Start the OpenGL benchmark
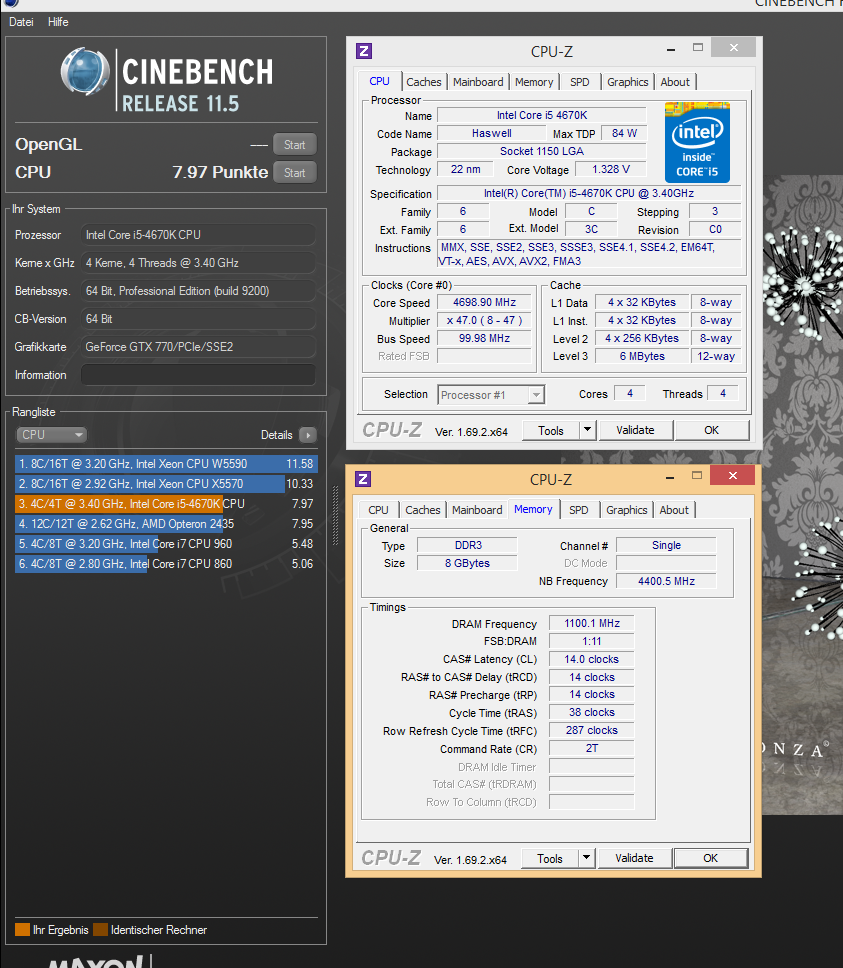The height and width of the screenshot is (968, 843). click(x=294, y=144)
